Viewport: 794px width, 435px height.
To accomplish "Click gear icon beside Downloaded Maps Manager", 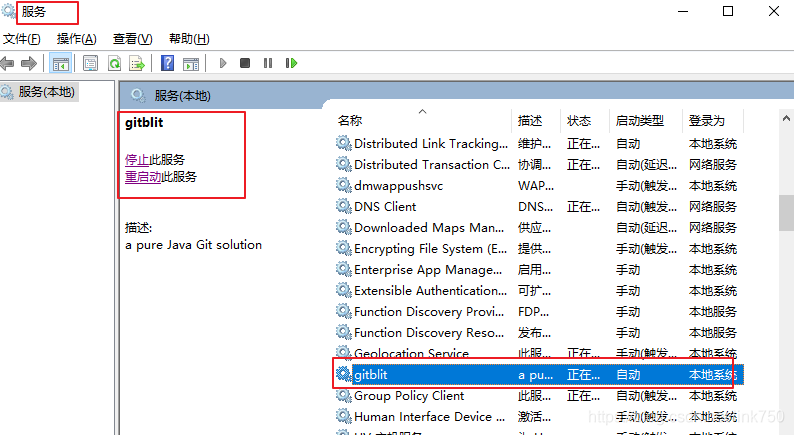I will (343, 227).
